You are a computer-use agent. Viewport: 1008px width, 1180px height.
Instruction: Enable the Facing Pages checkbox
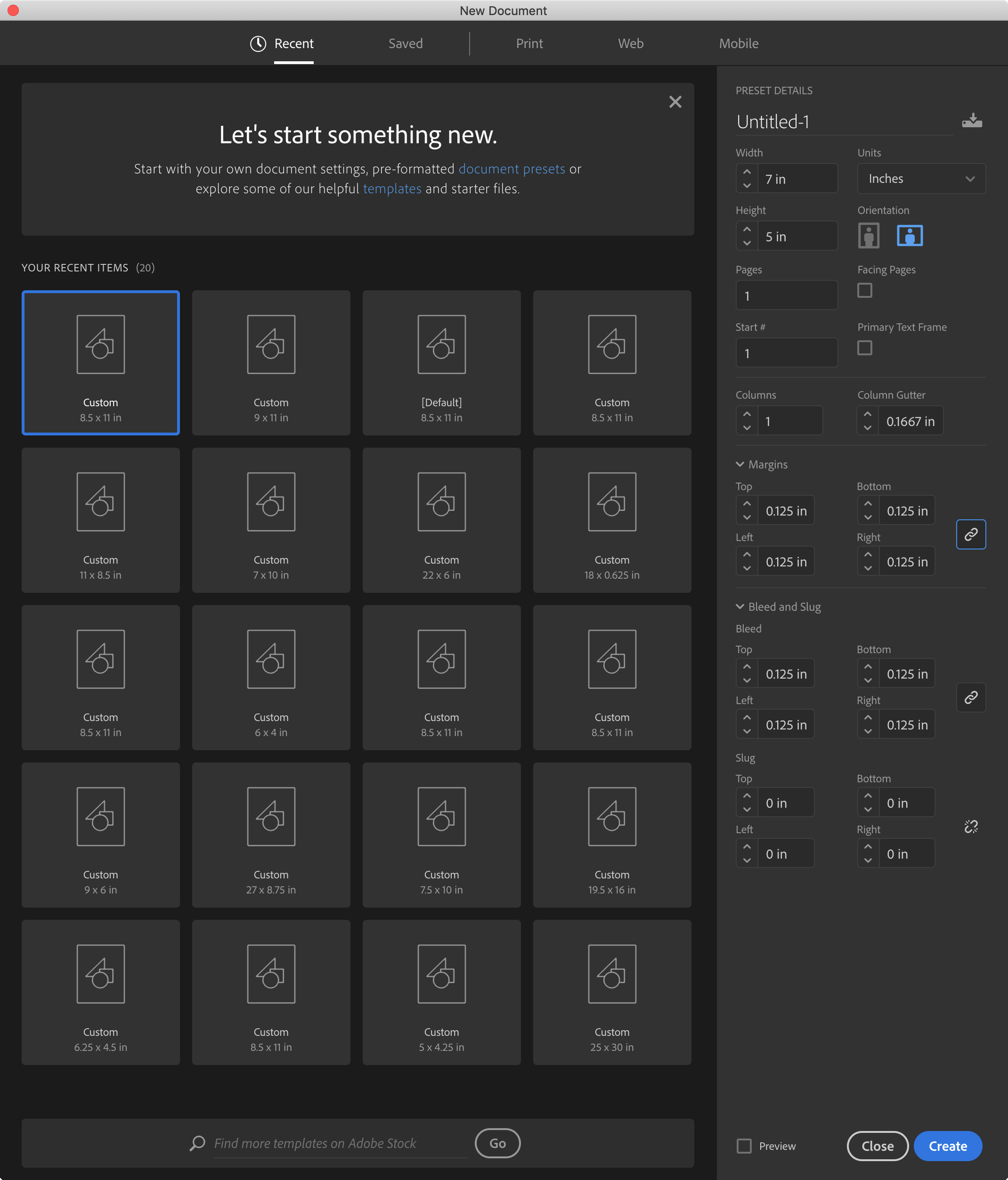click(864, 290)
